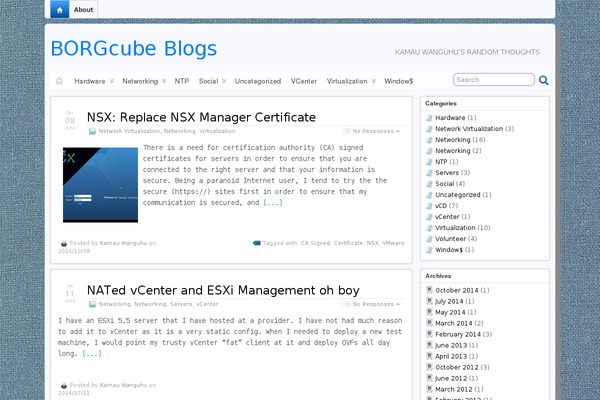The image size is (600, 400).
Task: Open the VMware tag link
Action: coord(393,243)
